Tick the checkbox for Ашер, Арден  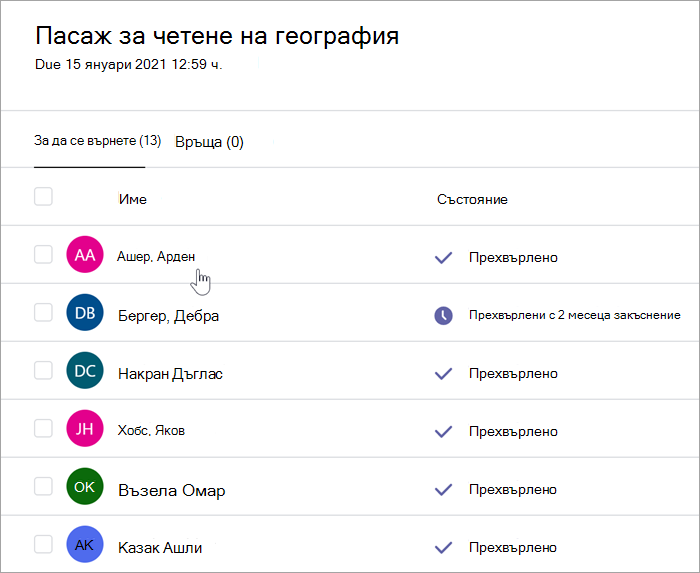point(43,254)
